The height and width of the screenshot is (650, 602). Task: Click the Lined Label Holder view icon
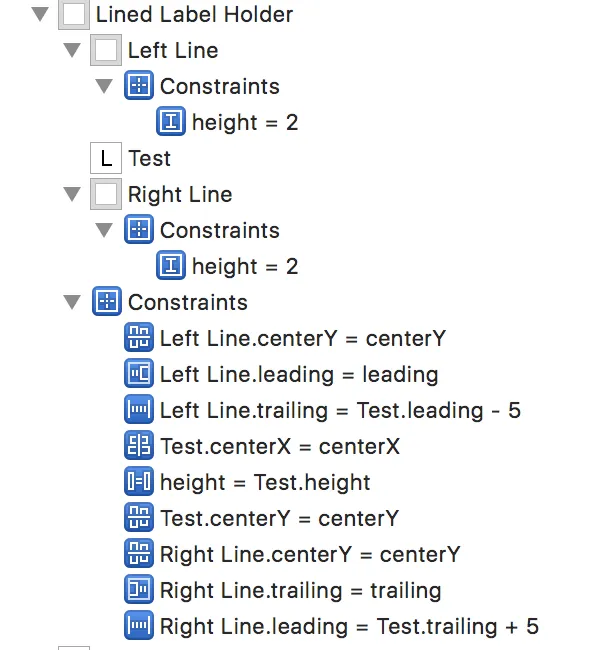point(74,15)
